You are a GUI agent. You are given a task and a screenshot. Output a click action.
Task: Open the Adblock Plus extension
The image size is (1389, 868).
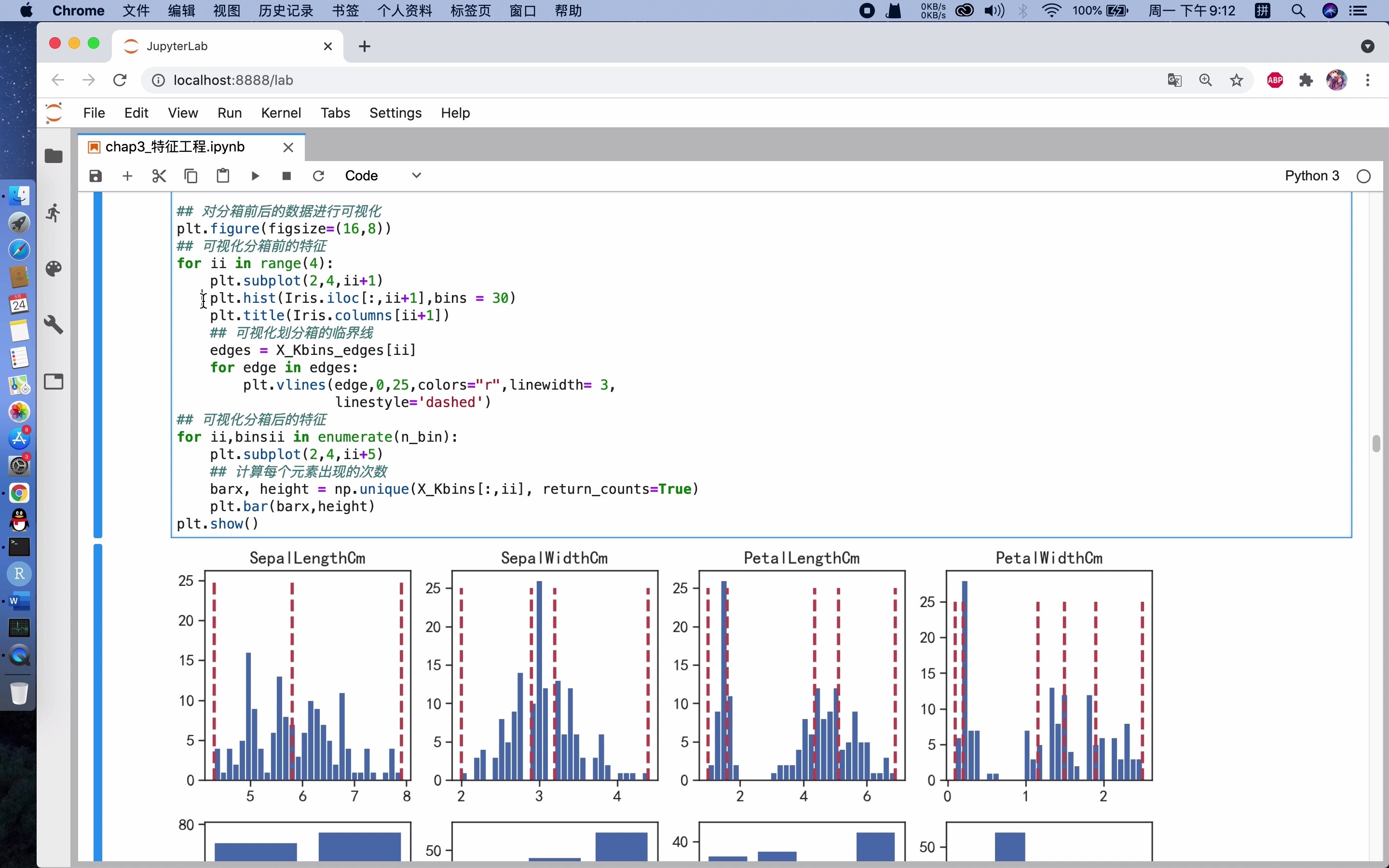coord(1275,81)
